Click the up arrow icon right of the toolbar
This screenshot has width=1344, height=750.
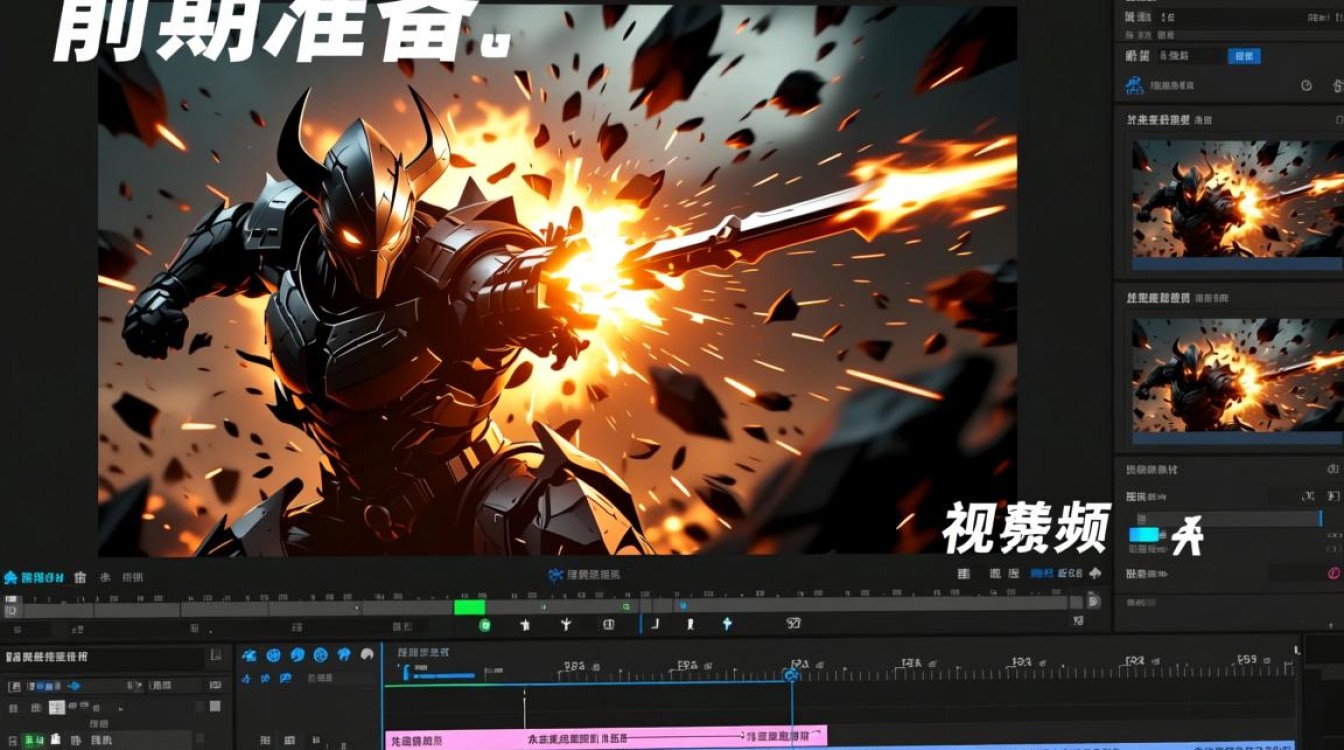tap(1095, 574)
